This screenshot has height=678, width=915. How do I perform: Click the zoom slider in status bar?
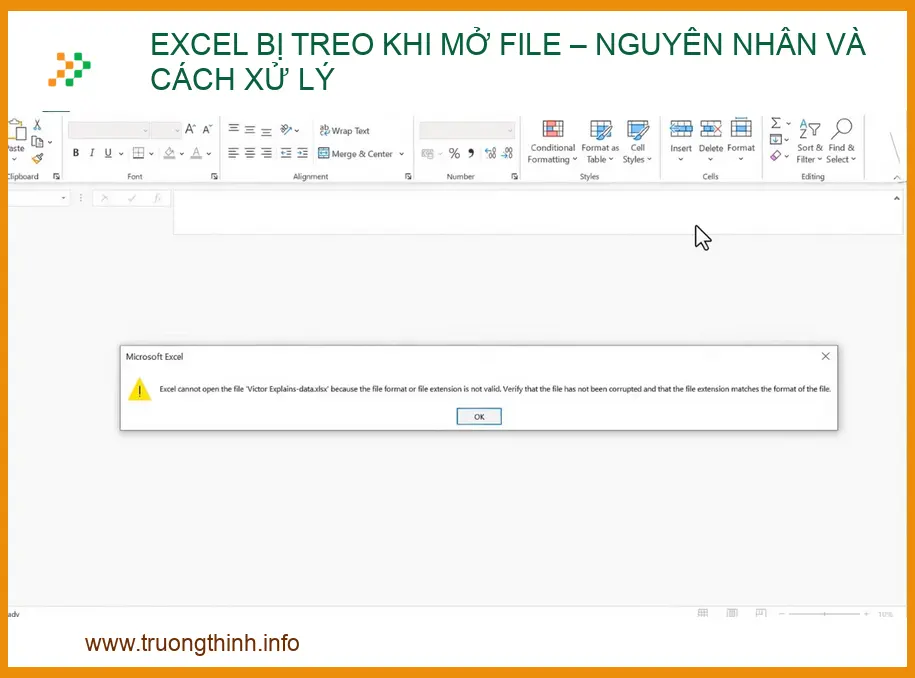click(x=824, y=614)
